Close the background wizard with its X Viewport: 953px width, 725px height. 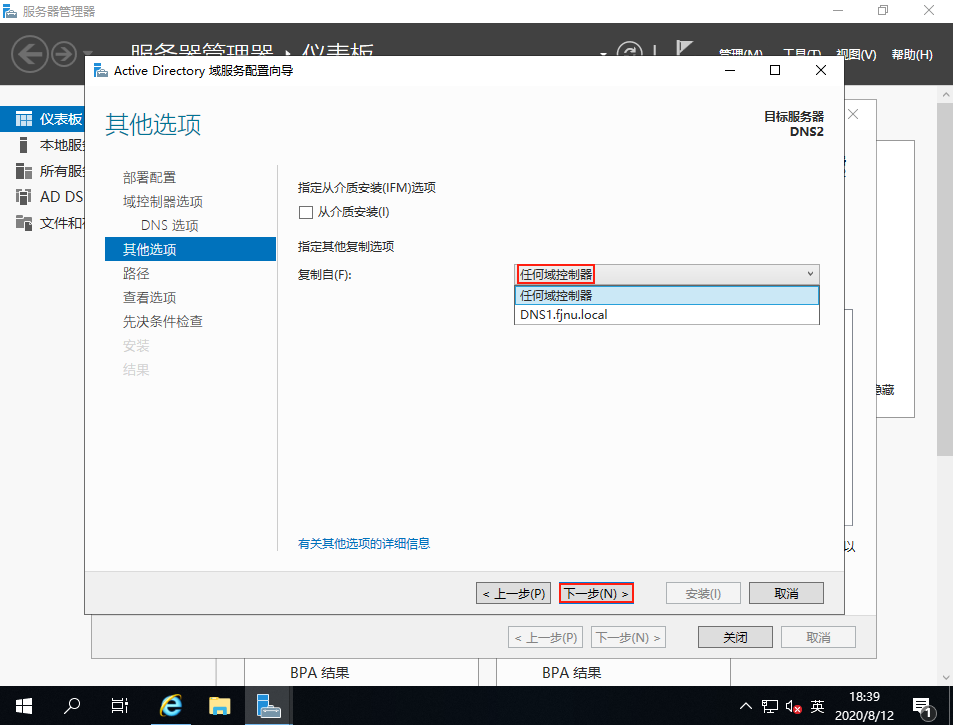point(853,114)
